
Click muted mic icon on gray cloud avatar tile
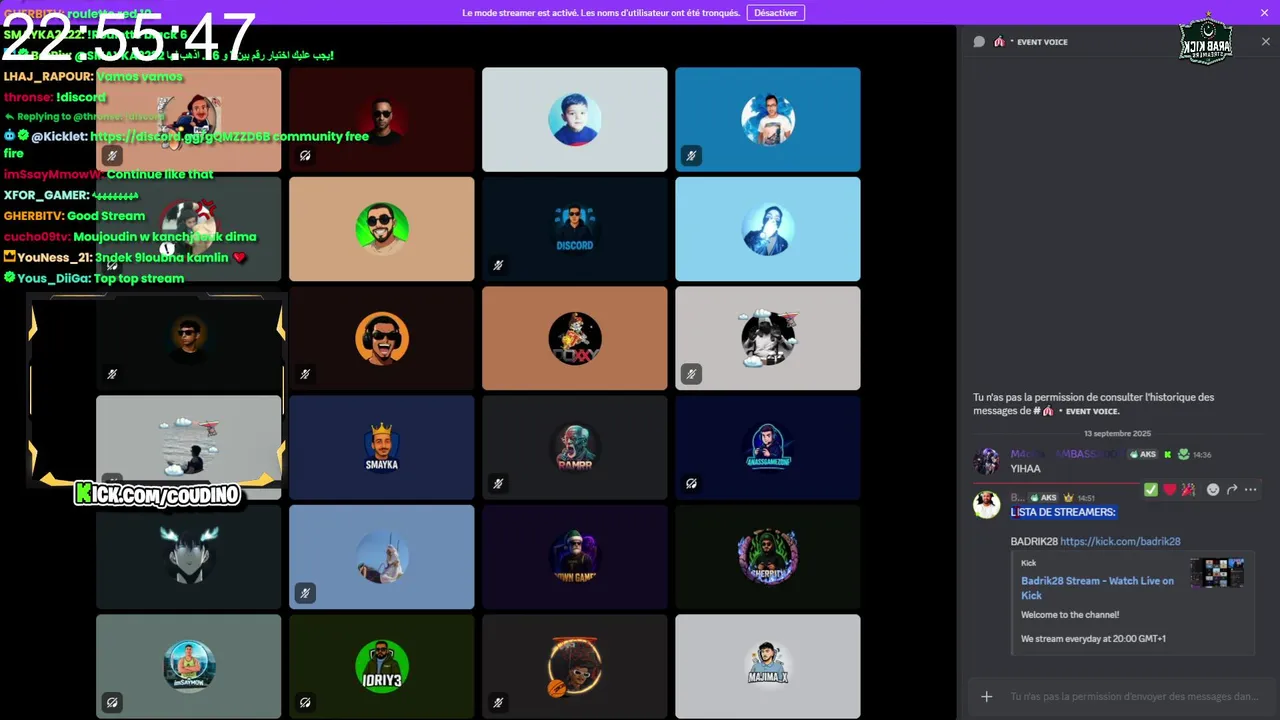click(x=691, y=374)
